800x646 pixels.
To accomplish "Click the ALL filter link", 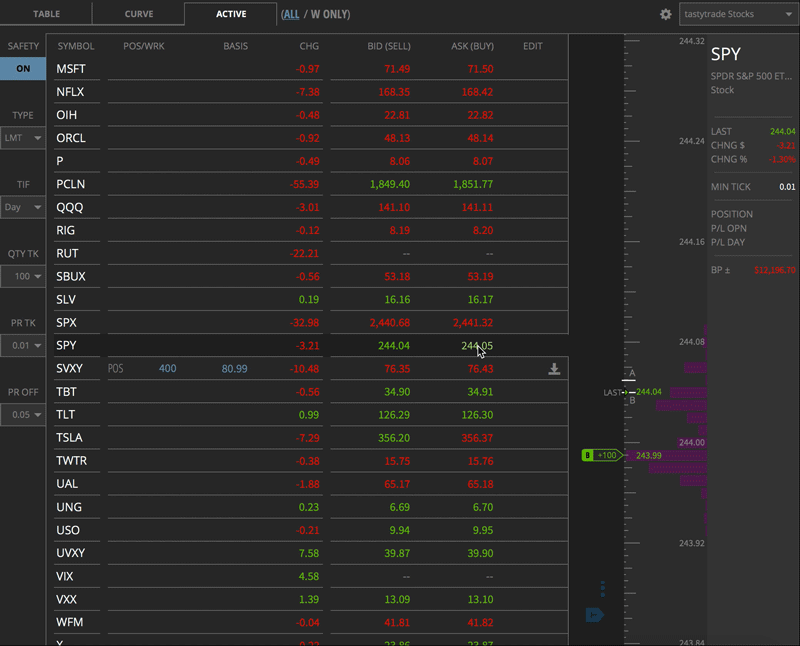I will click(x=290, y=14).
